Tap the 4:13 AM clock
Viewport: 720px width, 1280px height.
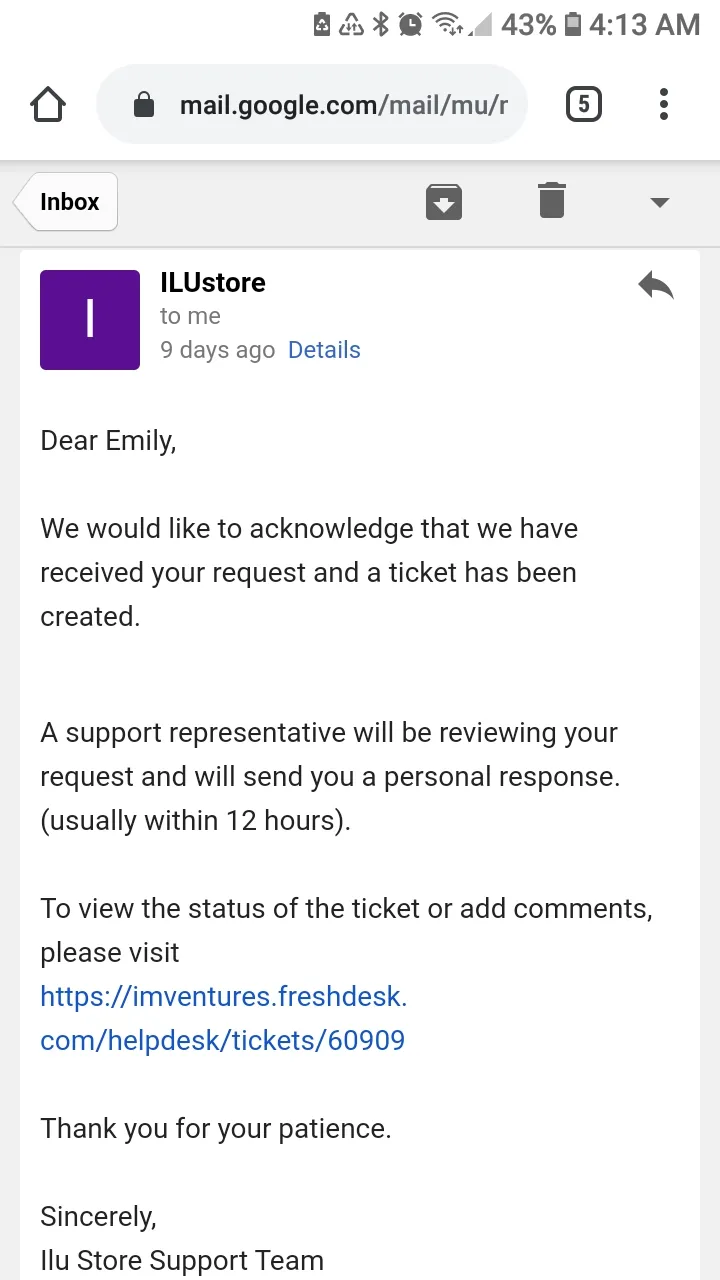coord(645,24)
